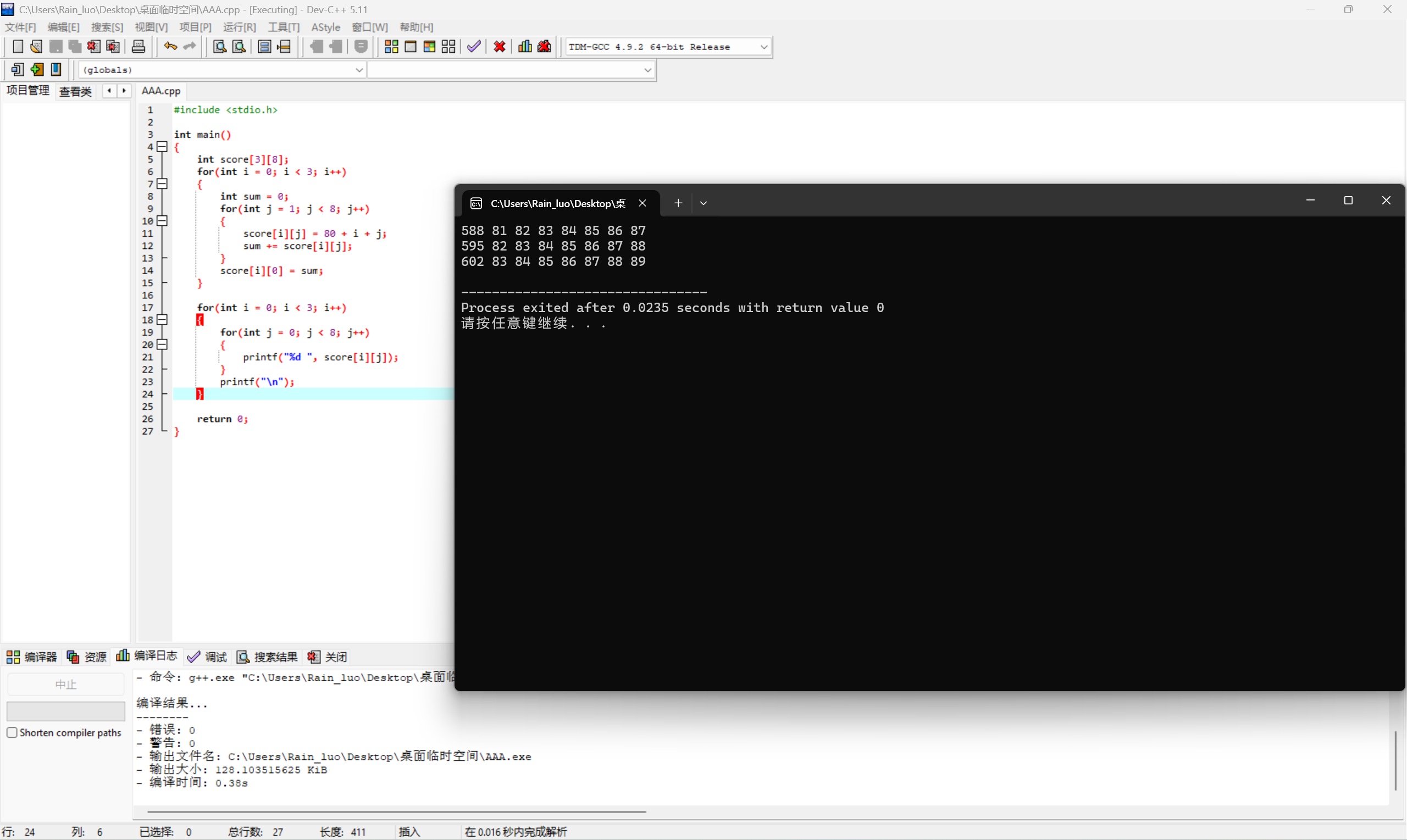Click the Find magnifier icon in toolbar

220,46
